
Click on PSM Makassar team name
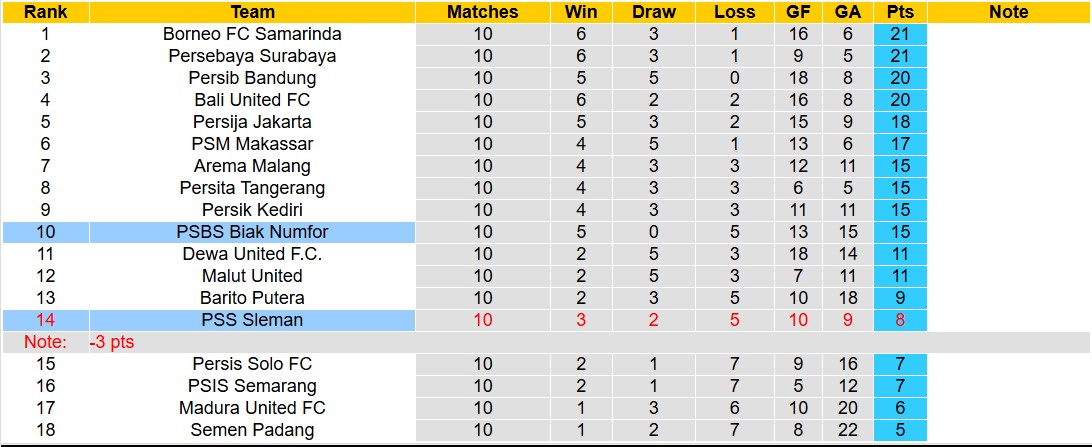252,144
